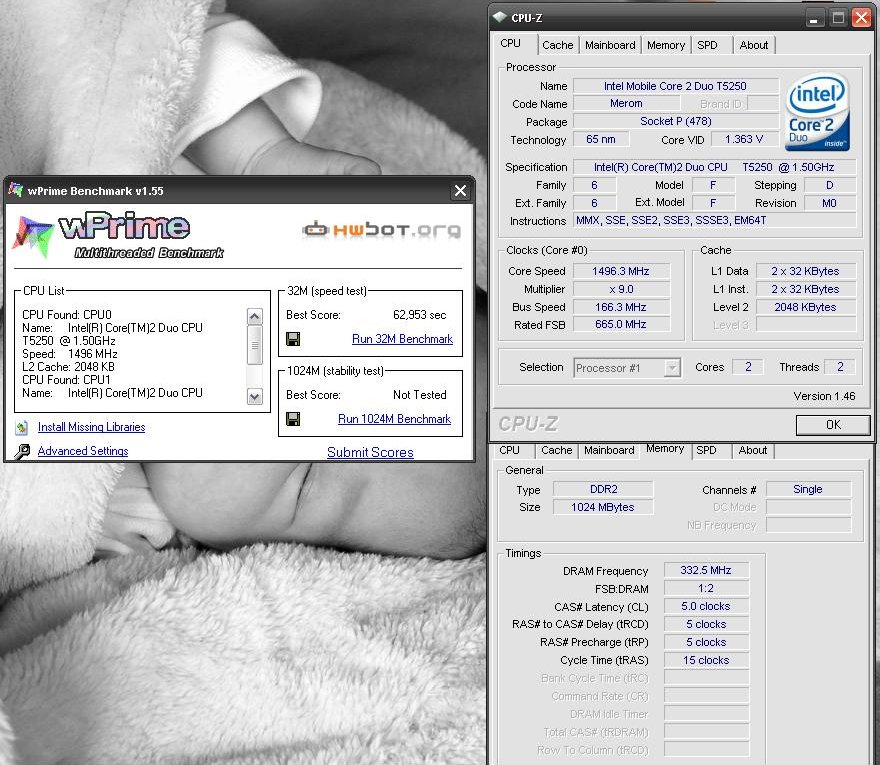Click OK in the CPU-Z window
Screen dimensions: 880x765
833,425
